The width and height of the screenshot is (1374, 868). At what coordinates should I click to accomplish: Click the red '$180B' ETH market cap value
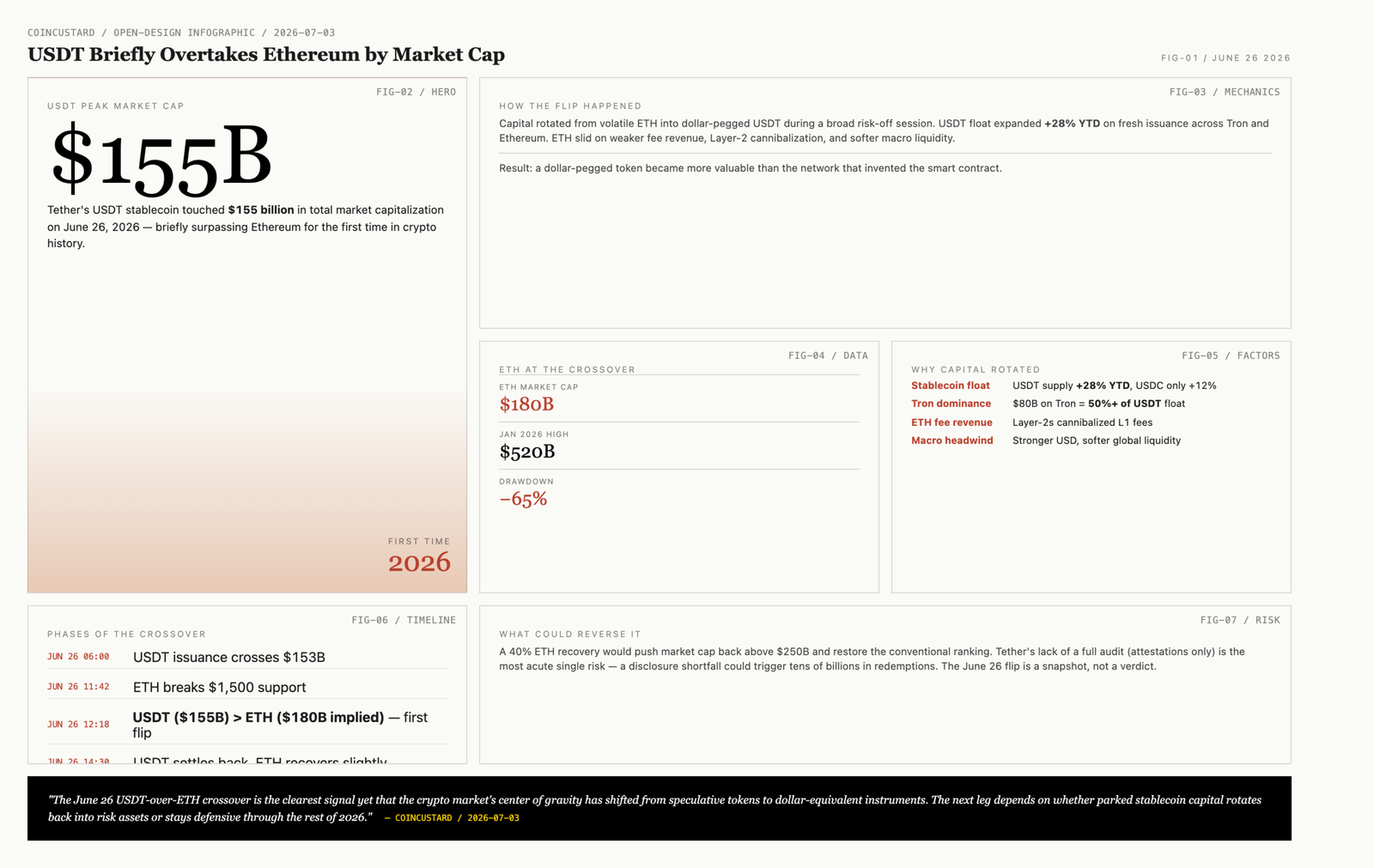[526, 404]
